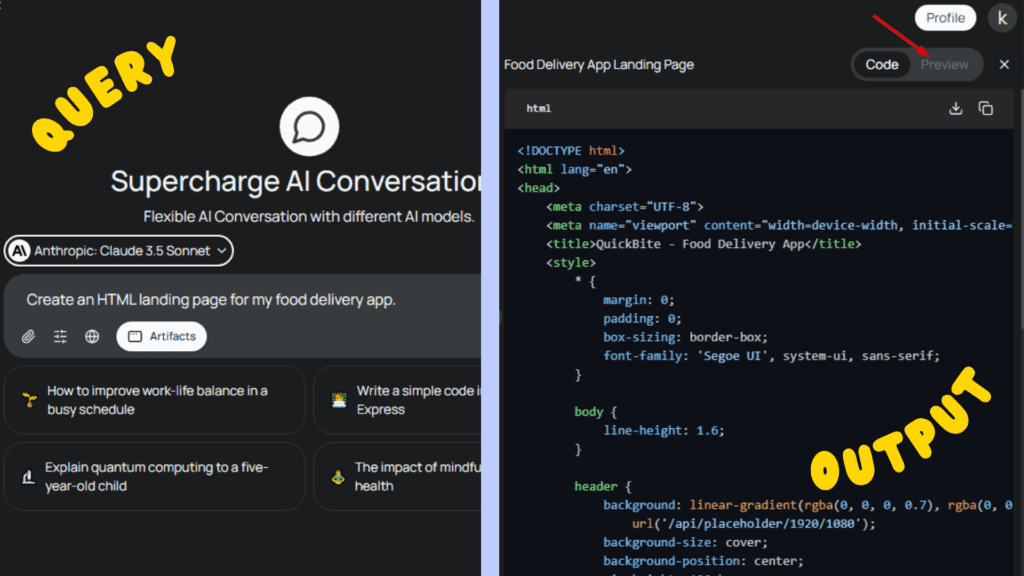
Task: Copy the code using the copy icon
Action: (985, 108)
